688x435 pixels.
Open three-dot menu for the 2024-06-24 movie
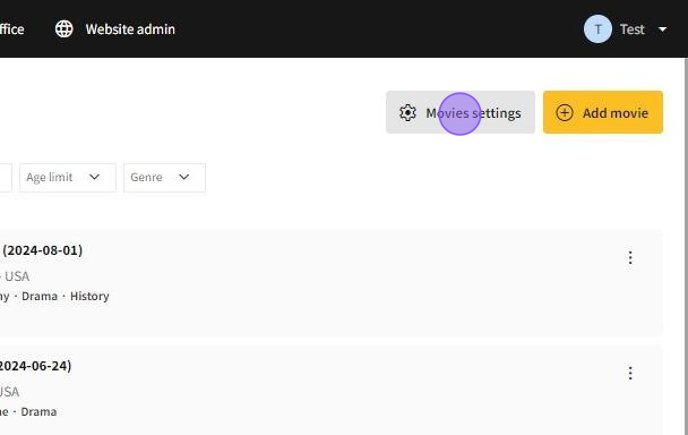(x=630, y=373)
